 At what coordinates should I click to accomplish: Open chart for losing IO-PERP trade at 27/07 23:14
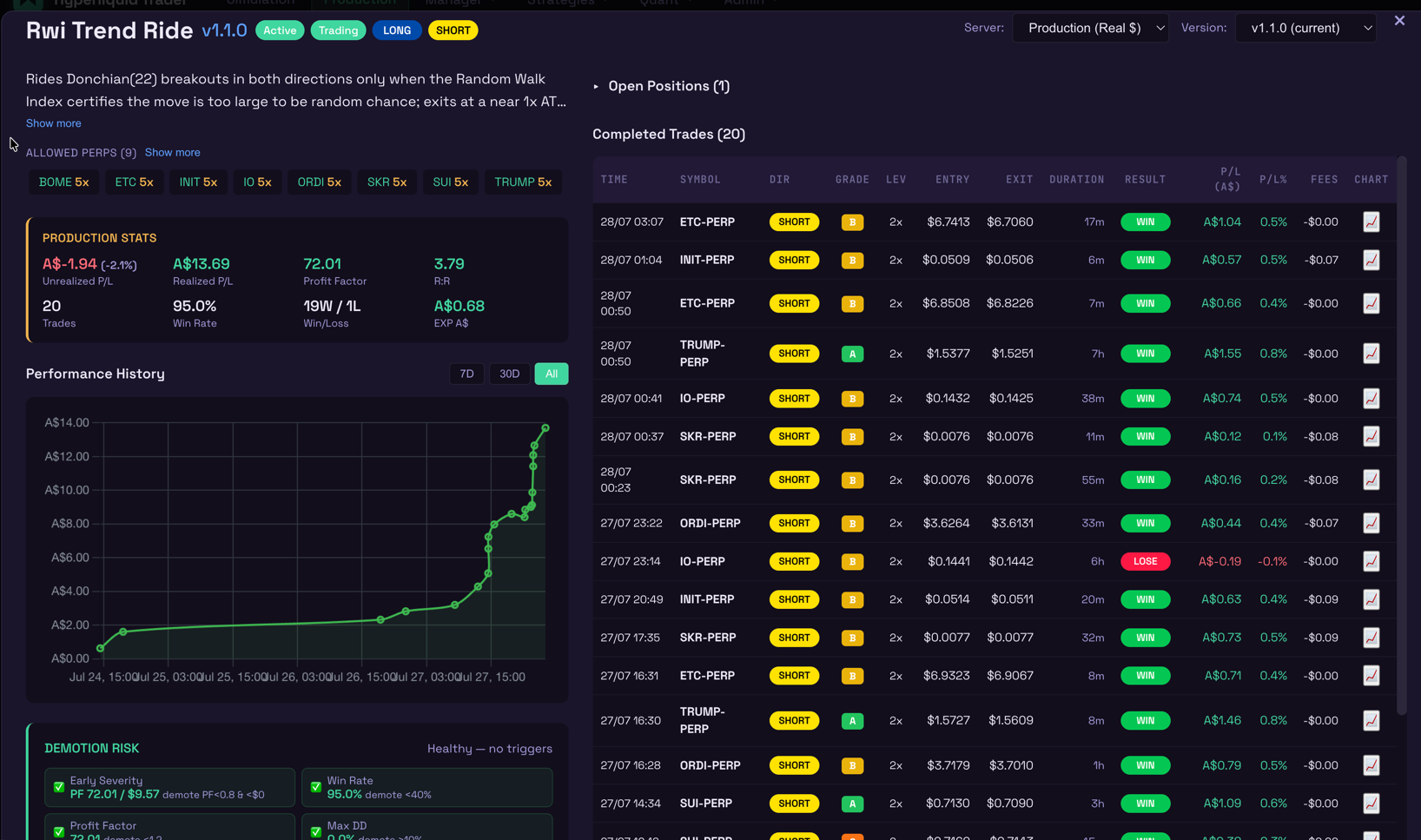coord(1371,561)
